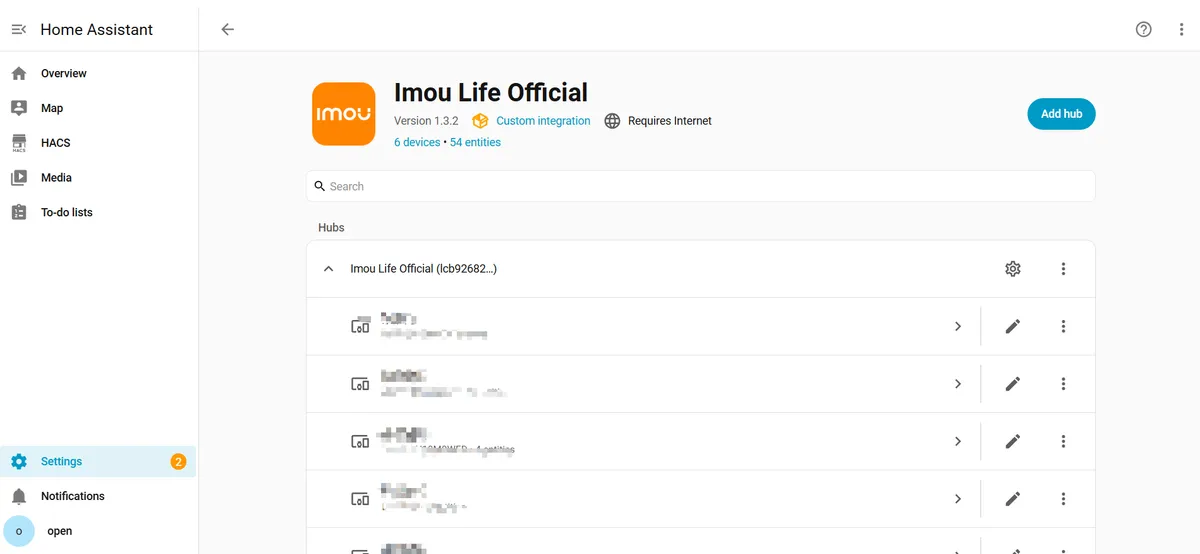Click the 'Version 1.3.2' text
The image size is (1200, 554).
426,121
